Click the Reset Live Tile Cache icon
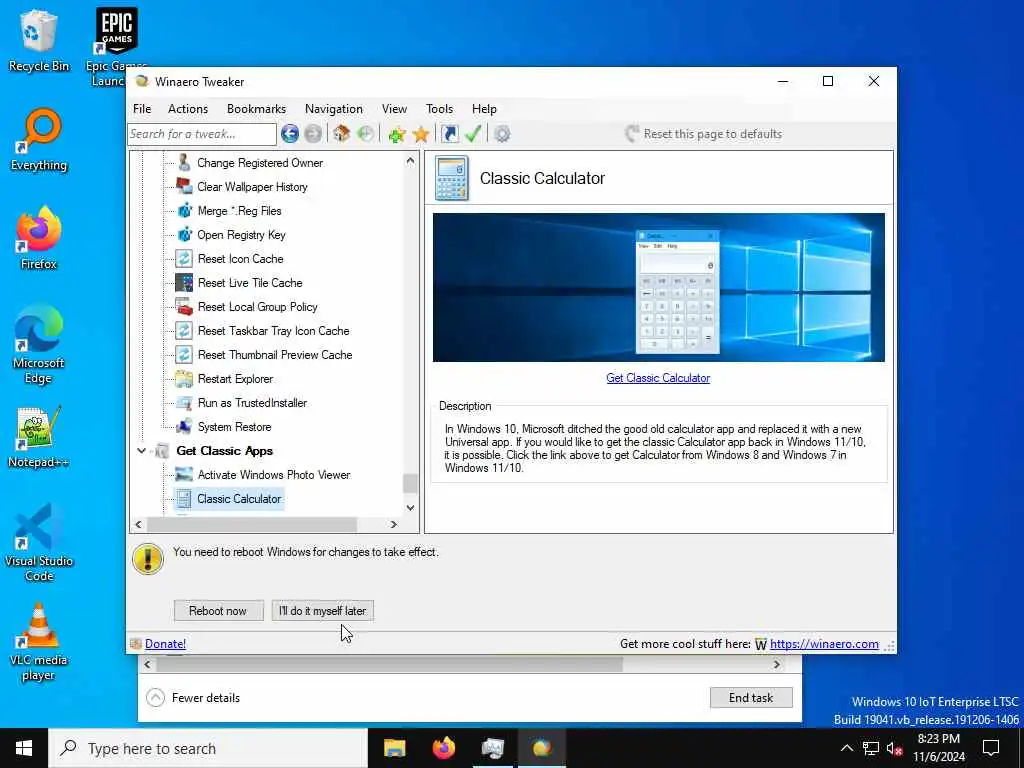 [184, 283]
